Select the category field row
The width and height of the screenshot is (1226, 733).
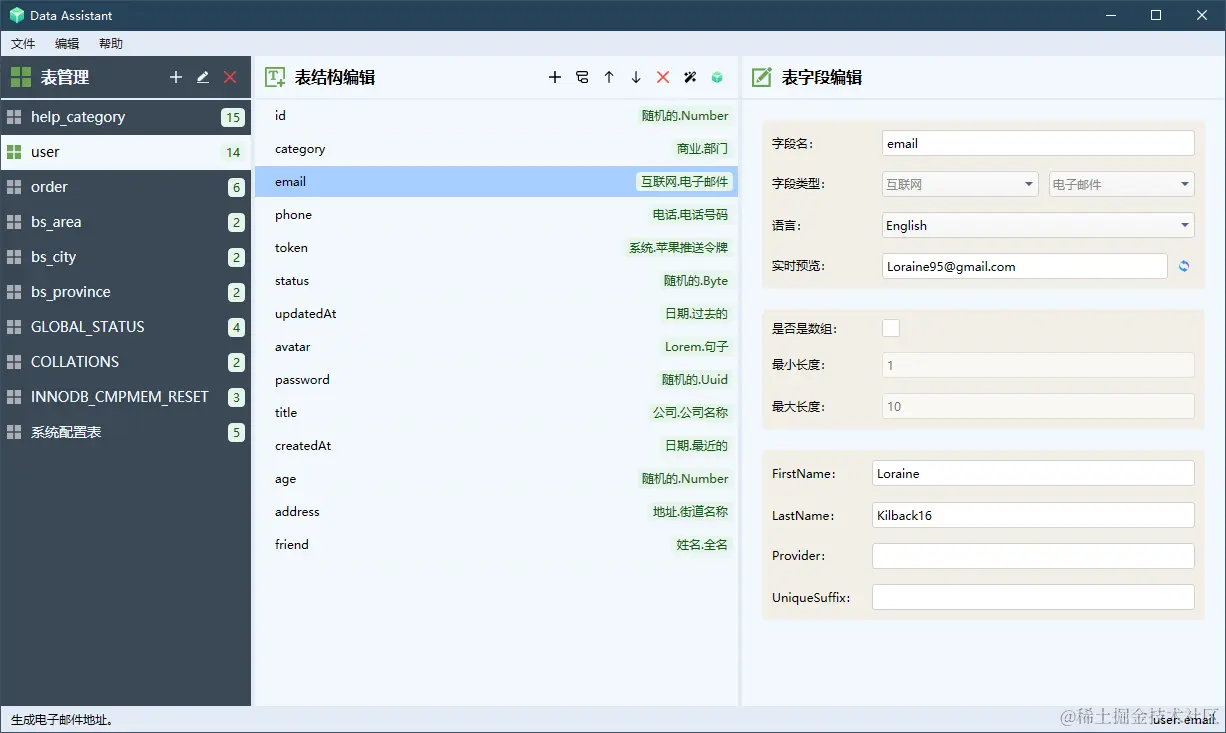(496, 149)
